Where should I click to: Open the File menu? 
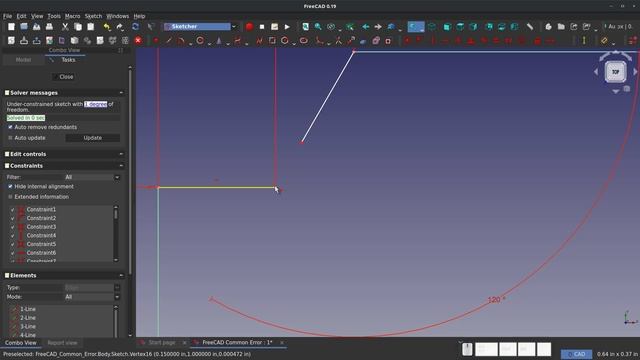(x=7, y=16)
